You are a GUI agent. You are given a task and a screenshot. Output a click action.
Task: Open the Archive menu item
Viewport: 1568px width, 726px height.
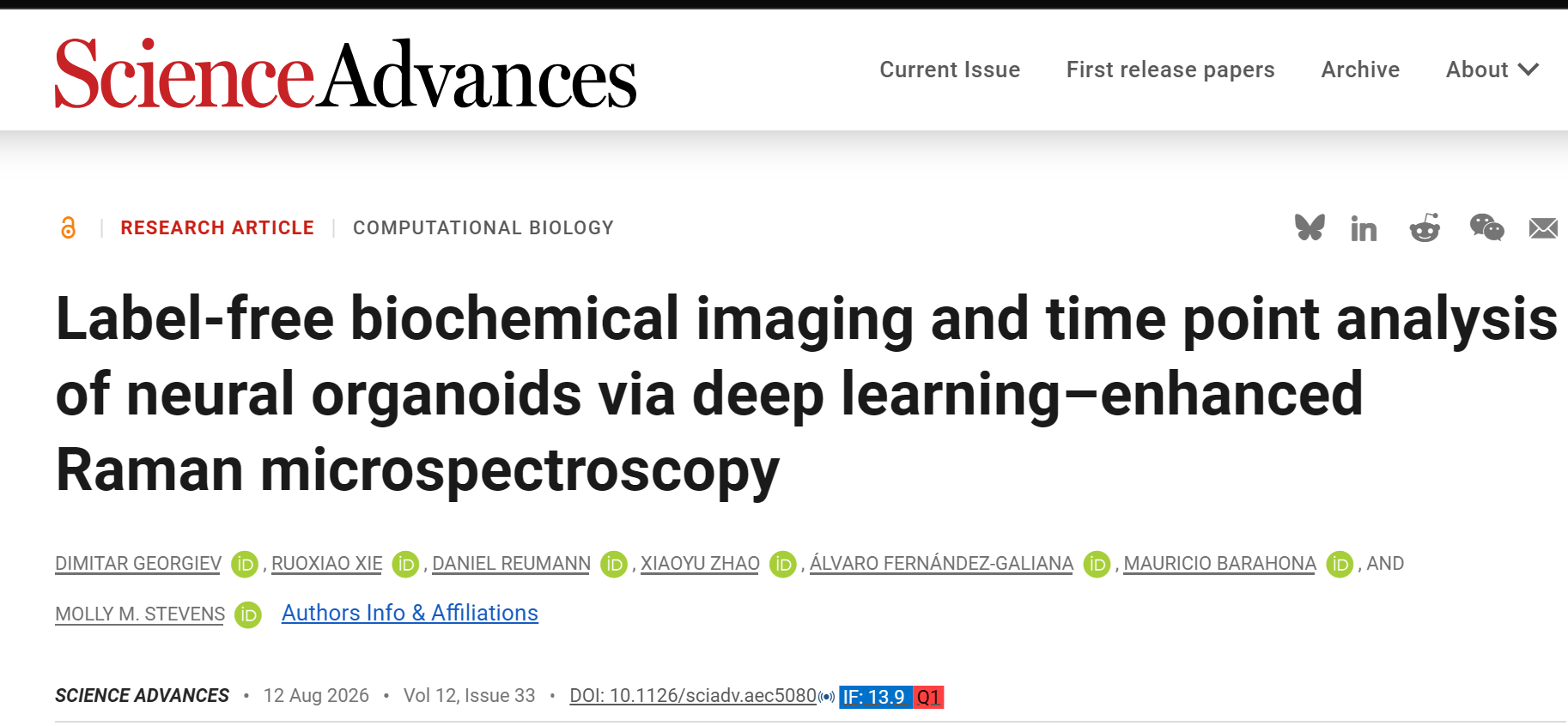(1360, 70)
